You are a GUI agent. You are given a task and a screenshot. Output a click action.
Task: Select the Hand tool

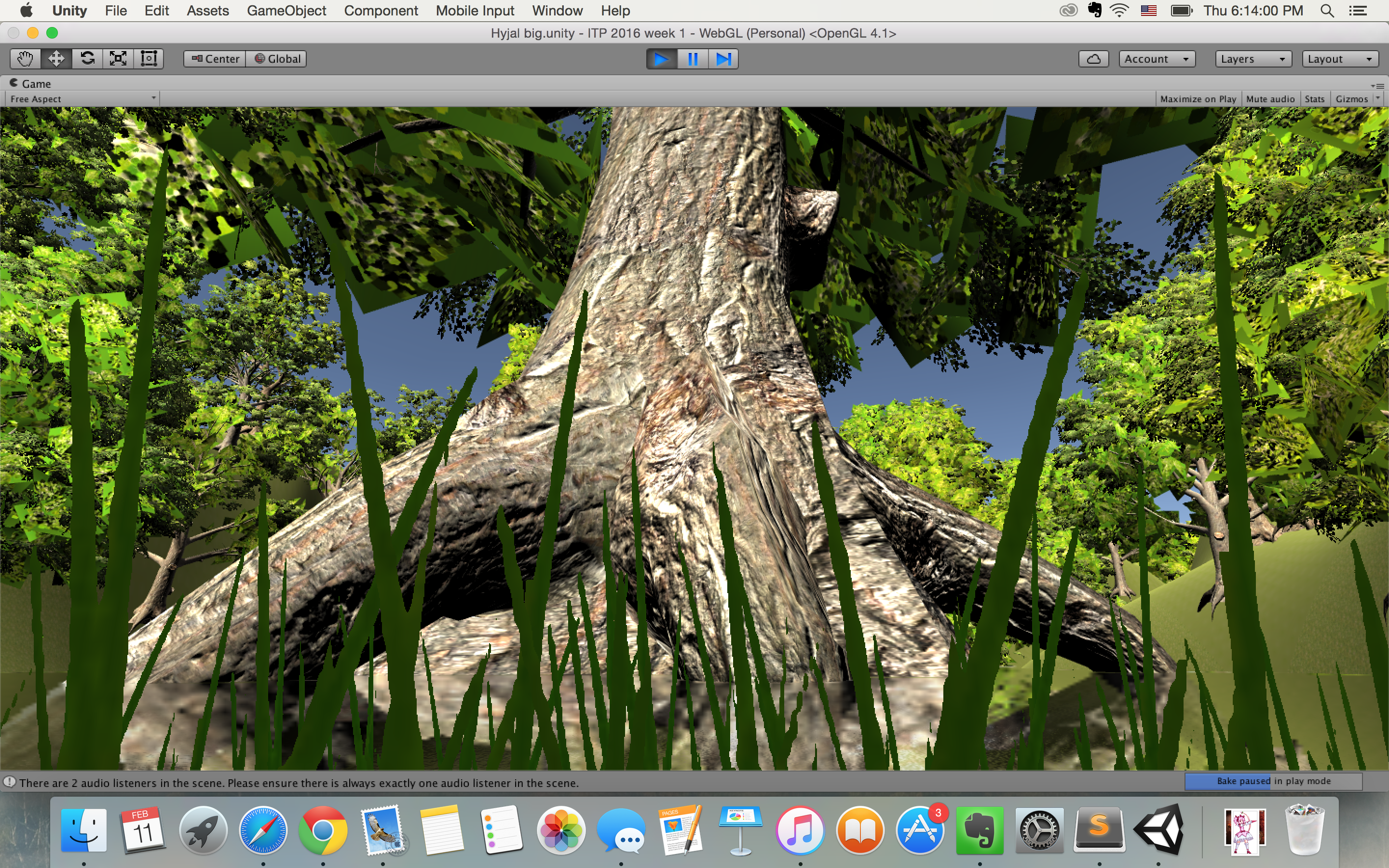(25, 58)
